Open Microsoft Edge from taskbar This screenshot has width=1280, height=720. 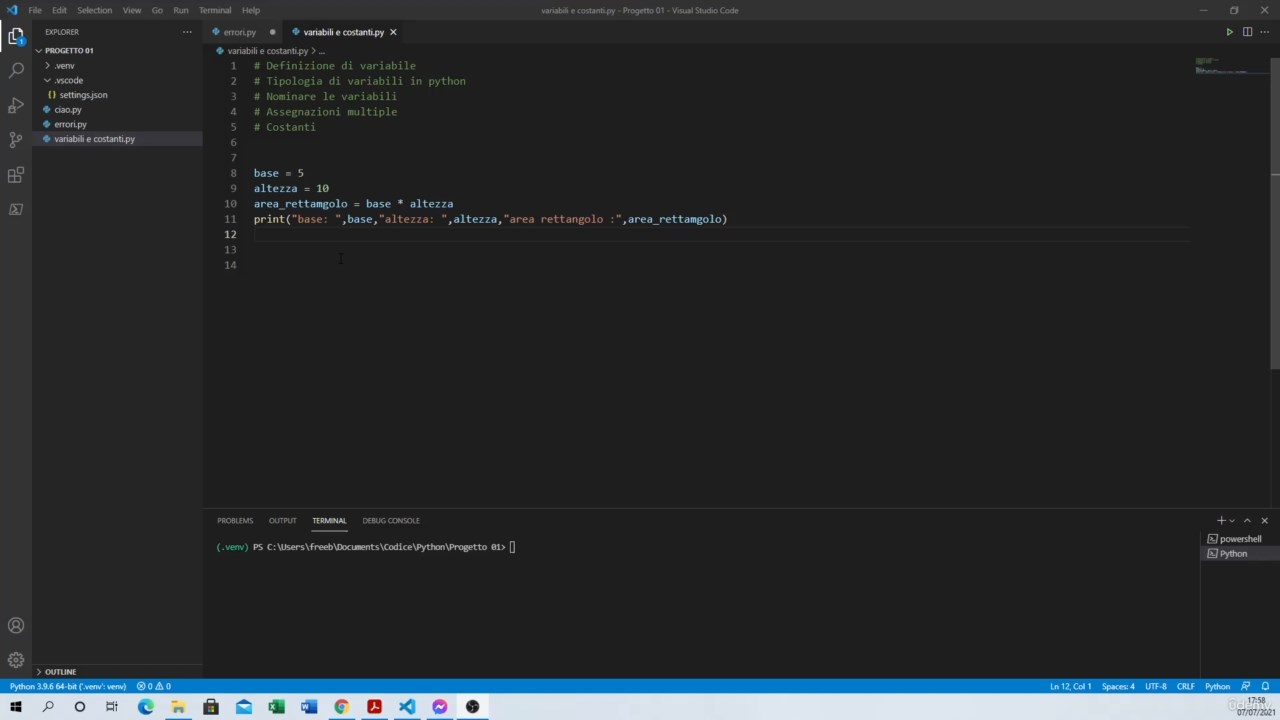[x=146, y=707]
